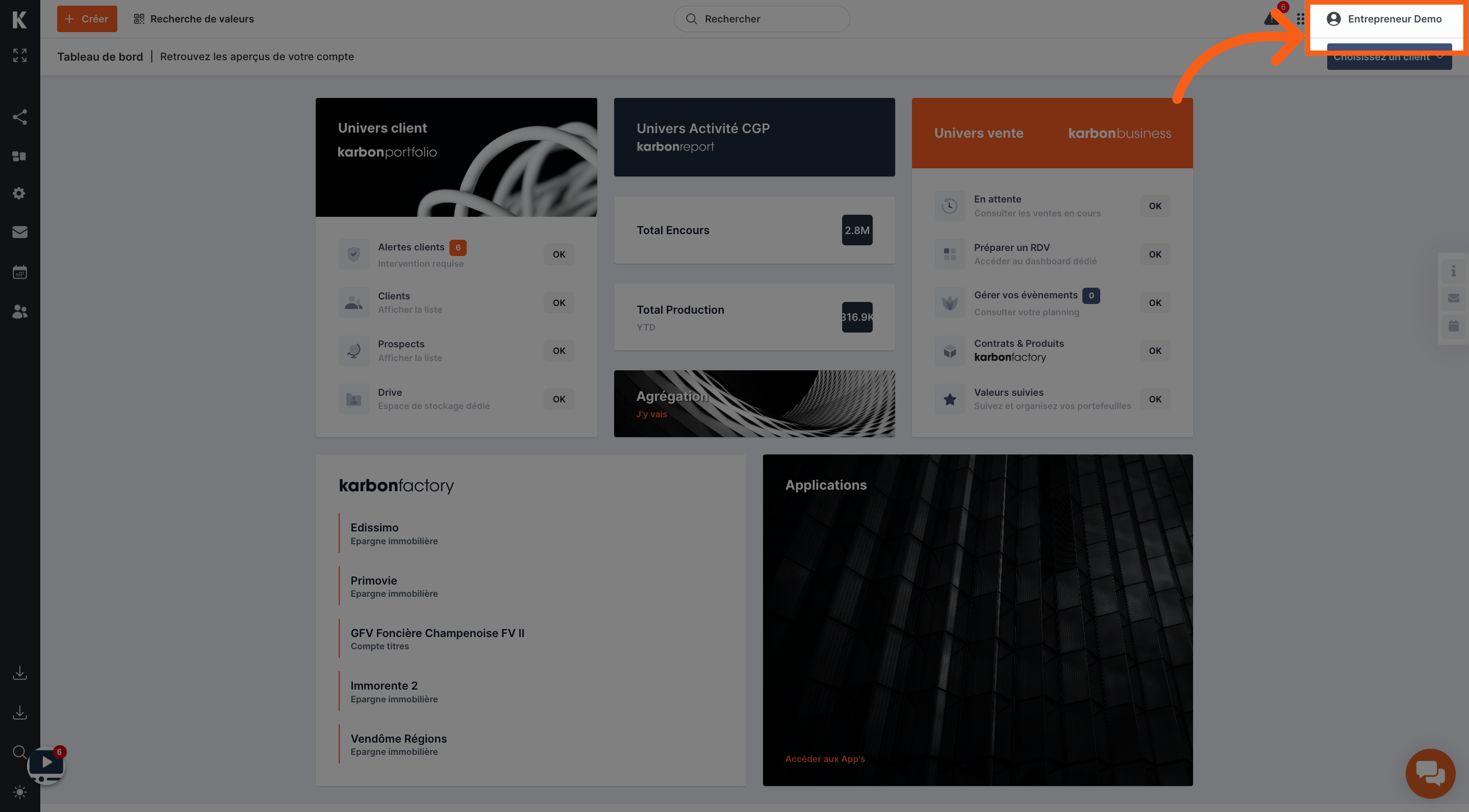Screen dimensions: 1469x812
Task: Follow the Accéder aux App's link
Action: pos(825,759)
